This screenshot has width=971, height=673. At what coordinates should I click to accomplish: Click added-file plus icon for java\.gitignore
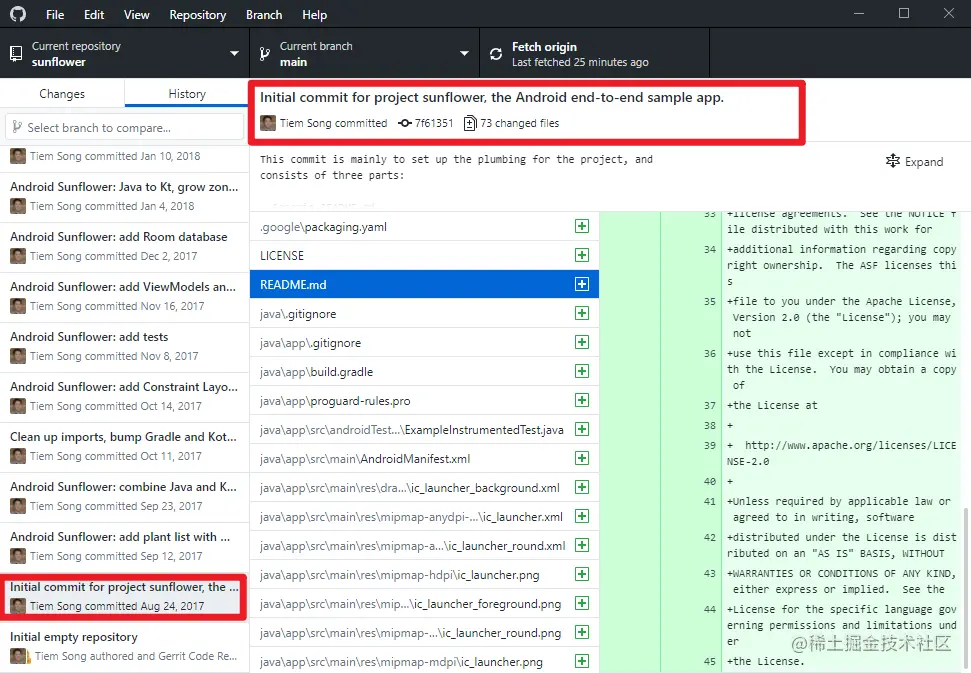[x=581, y=313]
